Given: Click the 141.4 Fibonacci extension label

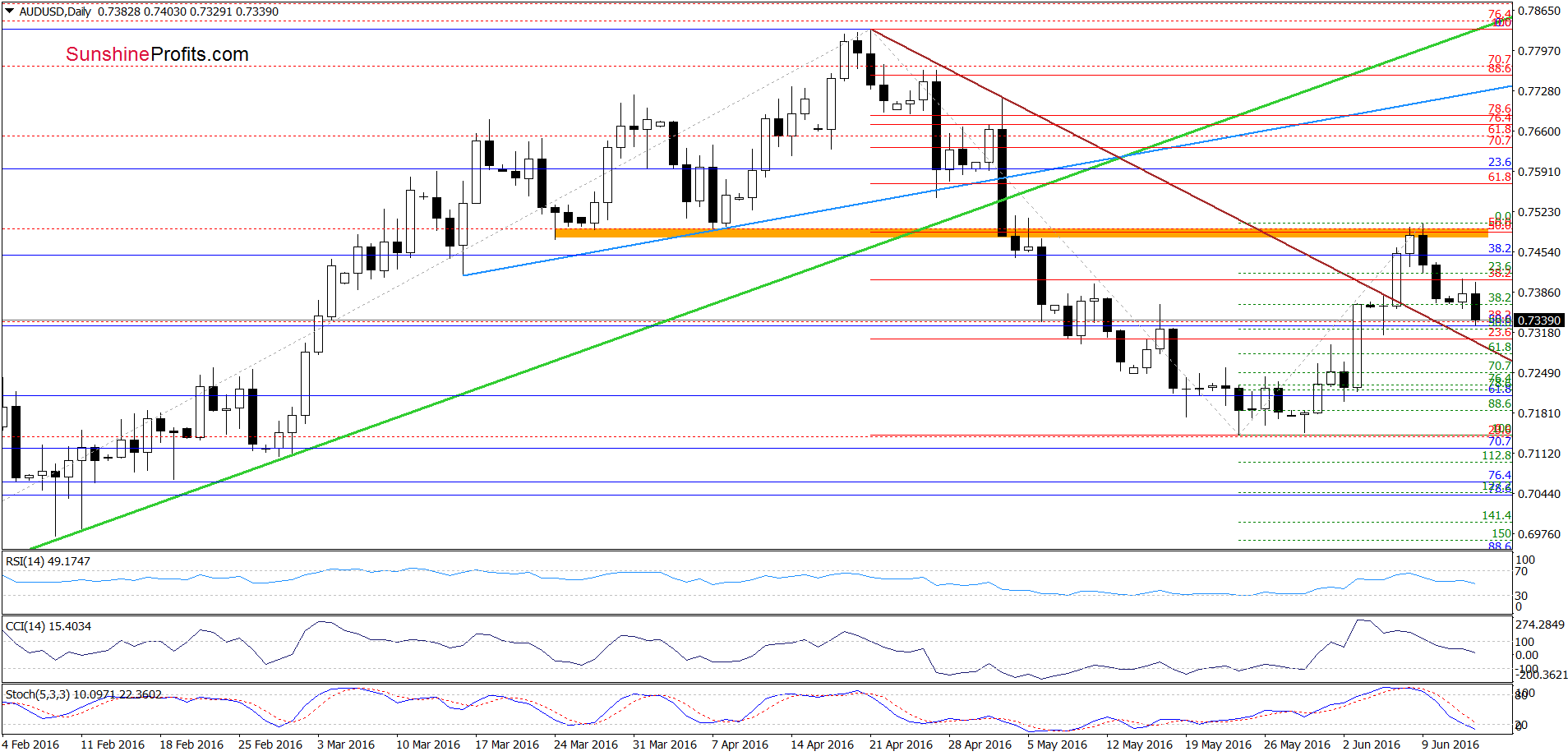Looking at the screenshot, I should 1497,515.
